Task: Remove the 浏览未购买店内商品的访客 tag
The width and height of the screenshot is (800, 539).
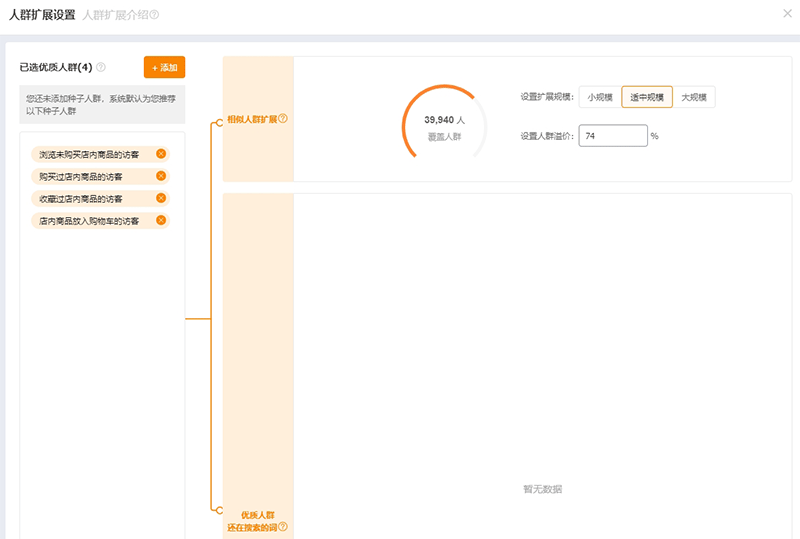Action: 161,154
